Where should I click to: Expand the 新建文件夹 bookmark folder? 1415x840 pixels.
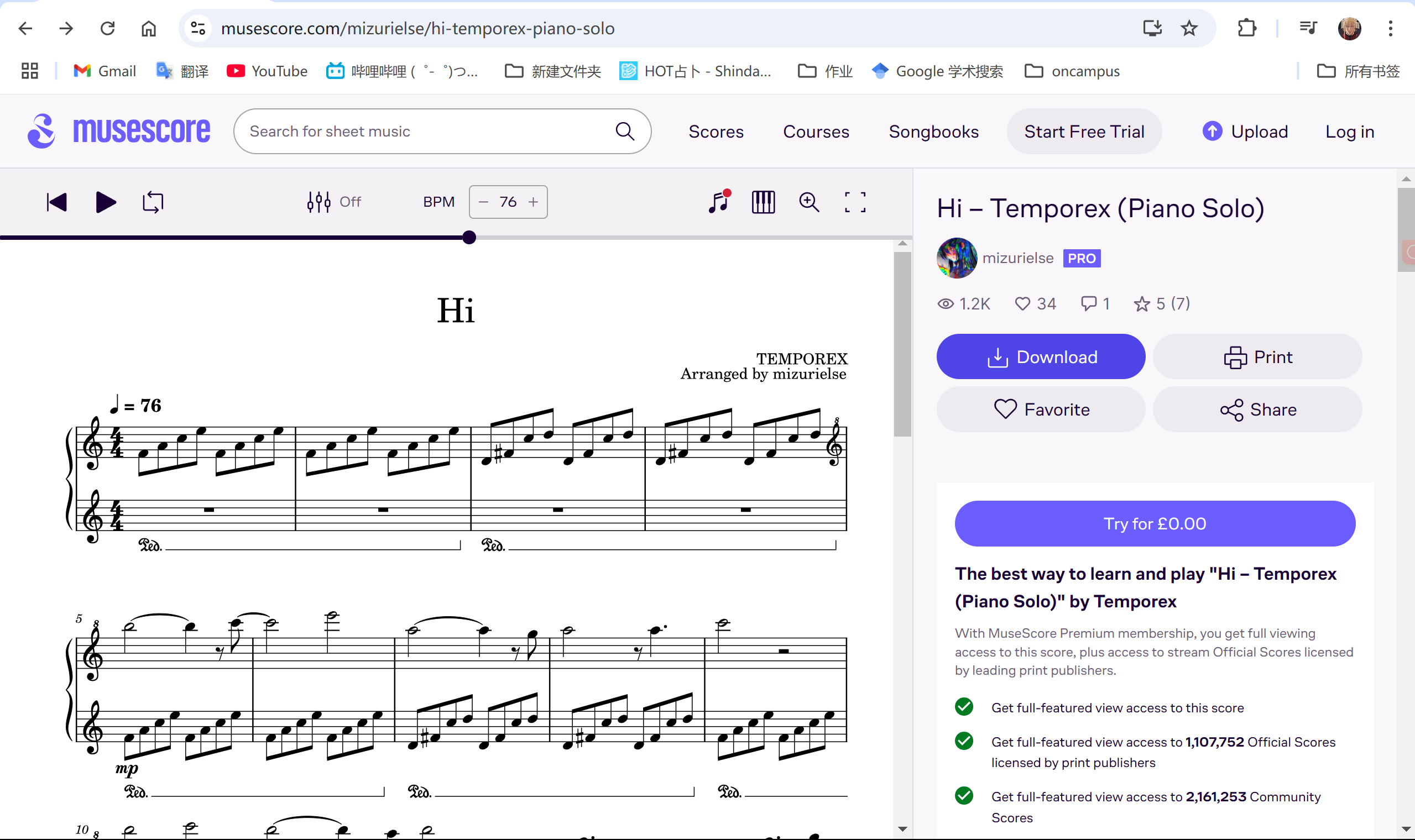click(552, 71)
